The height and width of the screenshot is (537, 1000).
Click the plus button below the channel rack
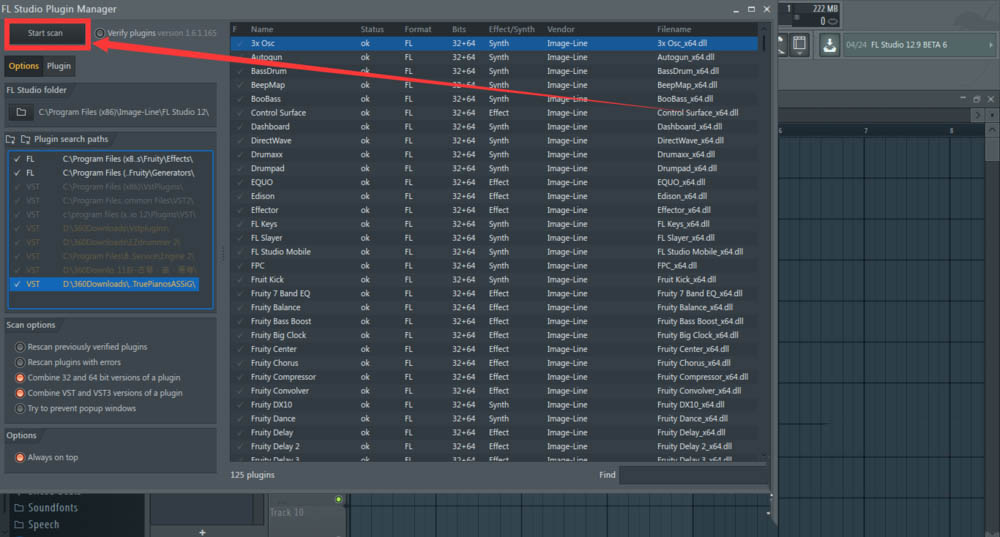[x=202, y=533]
